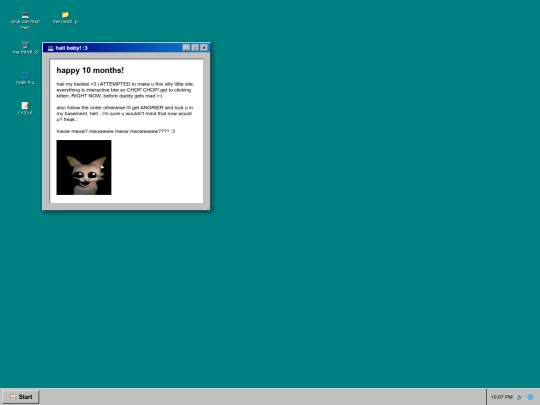Click the volume speaker icon in system tray

click(519, 397)
